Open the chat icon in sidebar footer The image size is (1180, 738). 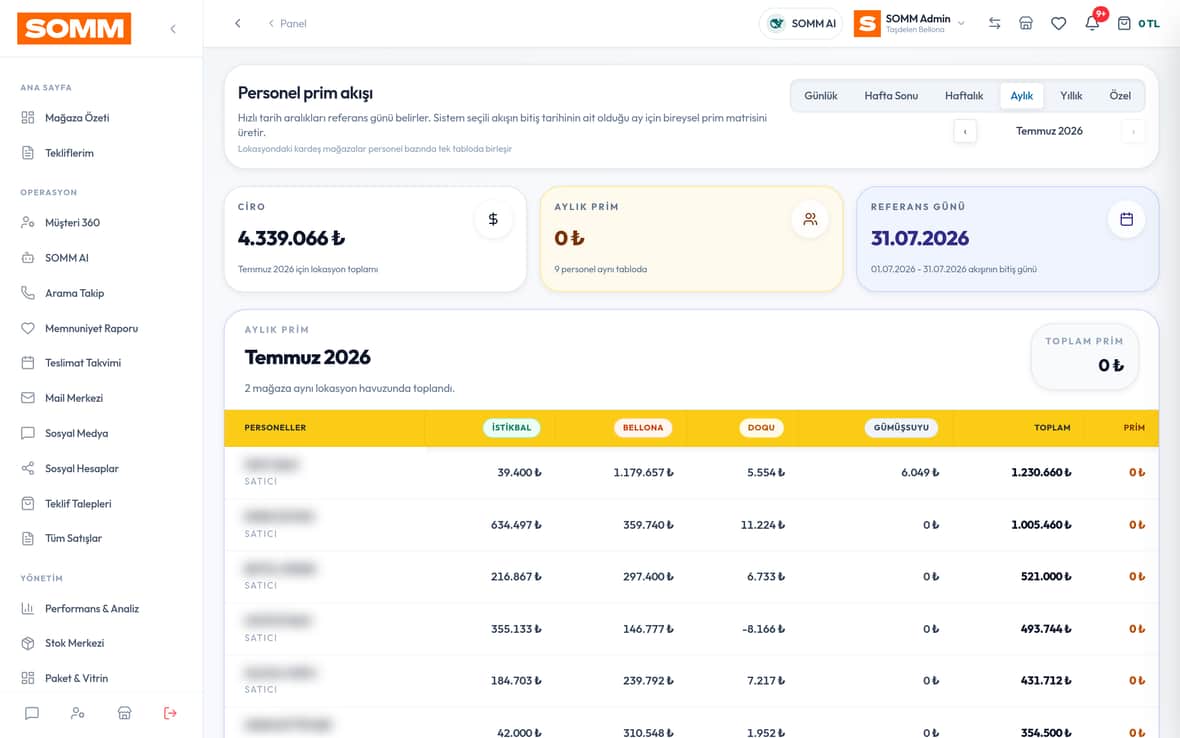point(32,713)
